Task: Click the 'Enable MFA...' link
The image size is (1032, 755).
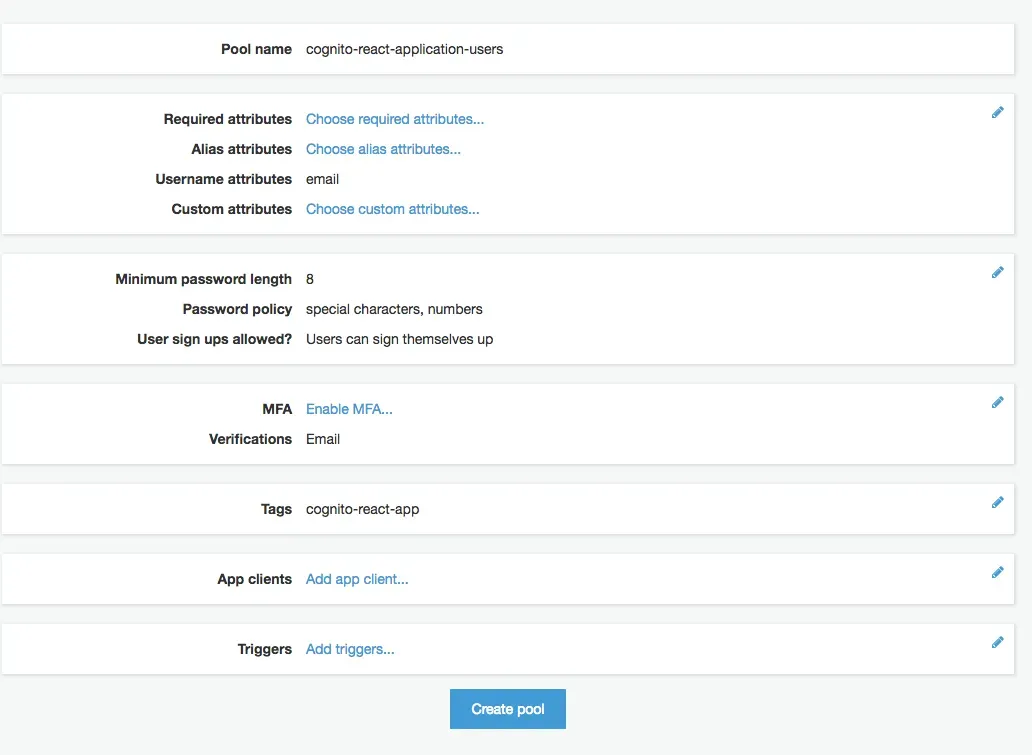Action: (349, 409)
